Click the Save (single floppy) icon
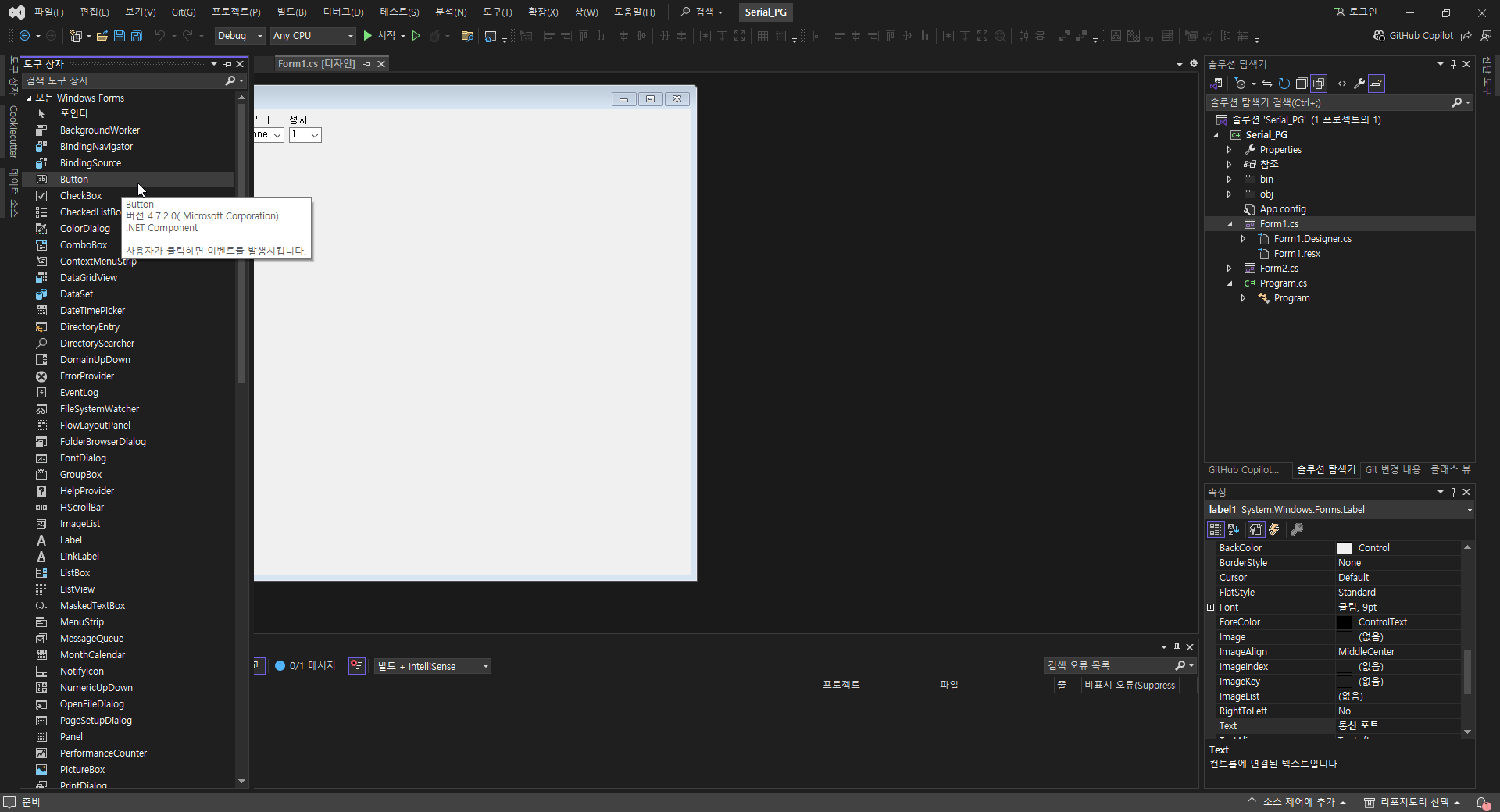The image size is (1500, 812). pyautogui.click(x=119, y=36)
